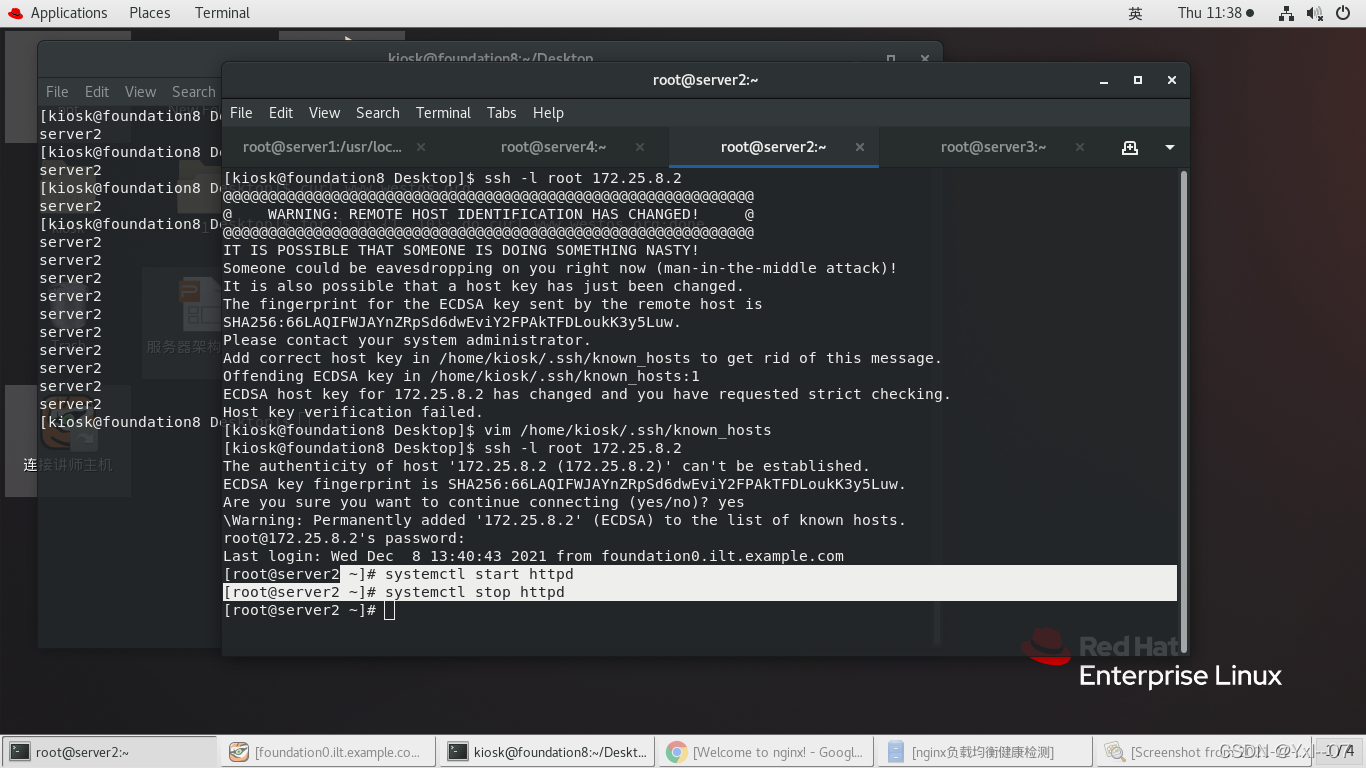This screenshot has width=1366, height=768.
Task: Open the Edit menu in the root@server2 terminal
Action: click(x=281, y=113)
